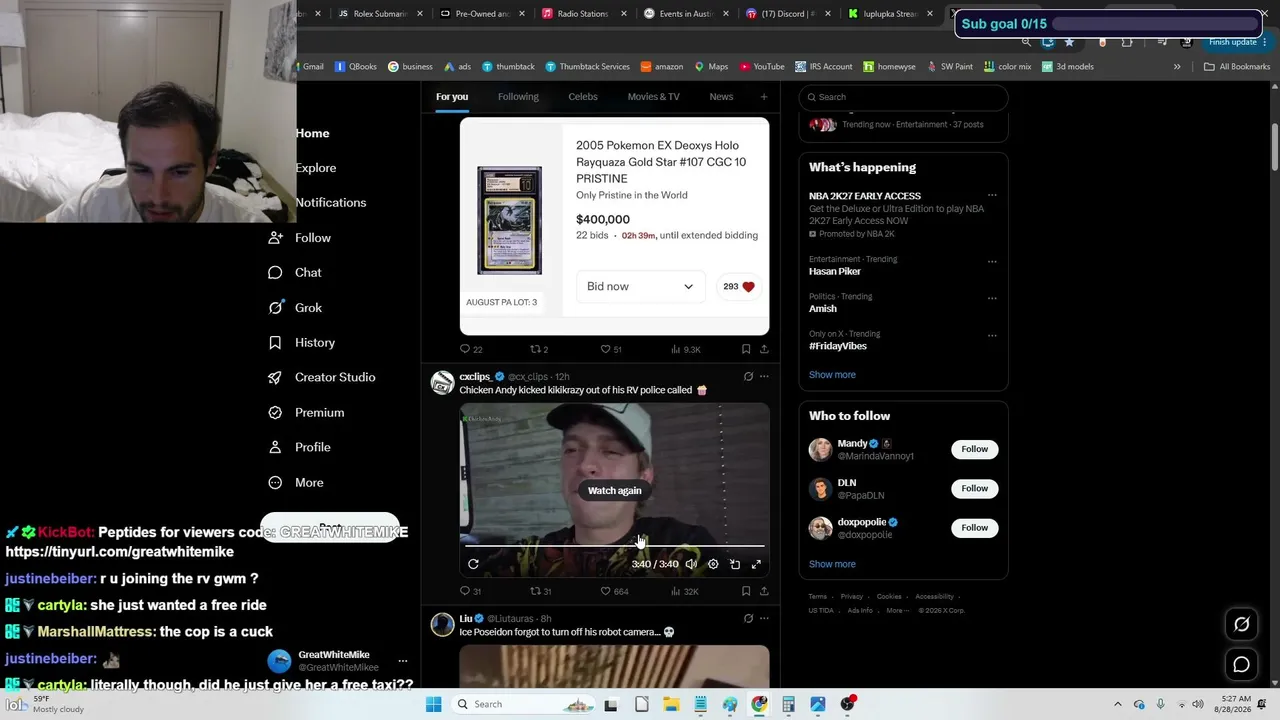Viewport: 1280px width, 720px height.
Task: Open more options for #FridayVibes trend
Action: [992, 336]
